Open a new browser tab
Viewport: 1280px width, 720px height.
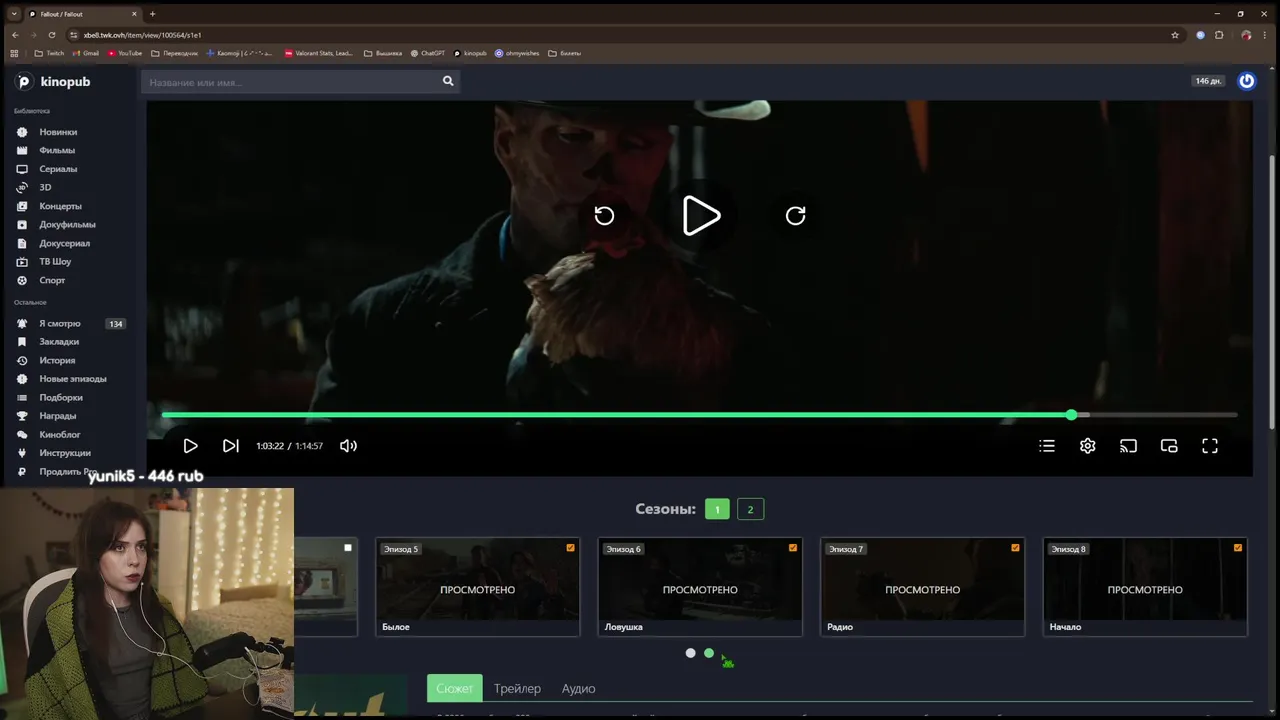point(152,14)
